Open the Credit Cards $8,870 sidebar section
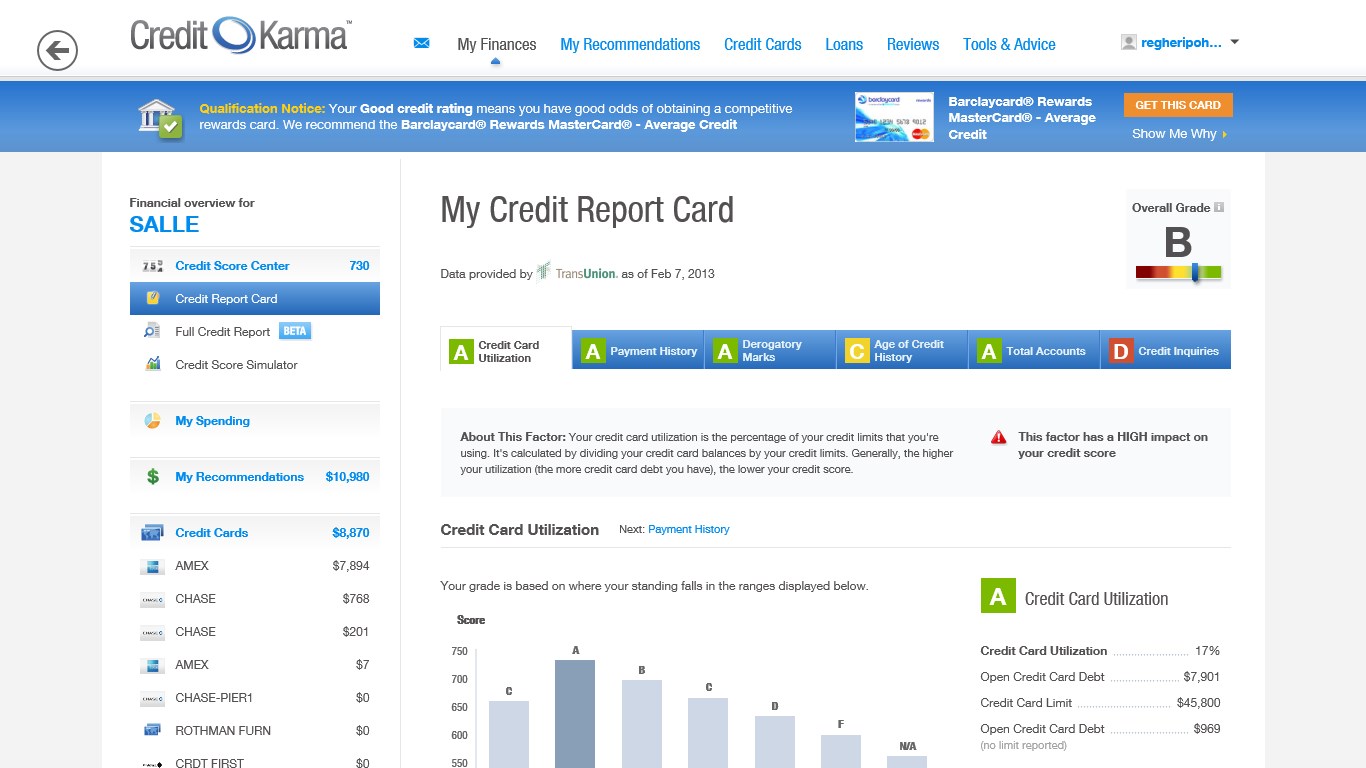Viewport: 1366px width, 768px height. coord(255,533)
